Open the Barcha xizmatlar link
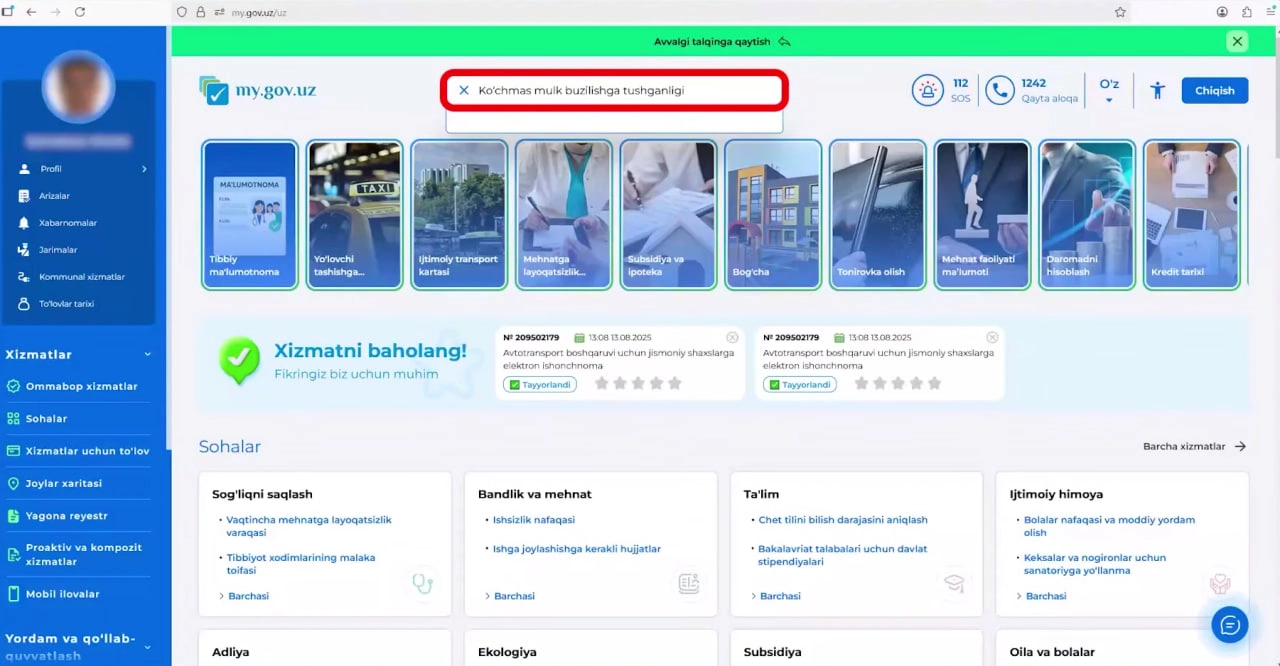Screen dimensions: 1280x666 (1194, 447)
